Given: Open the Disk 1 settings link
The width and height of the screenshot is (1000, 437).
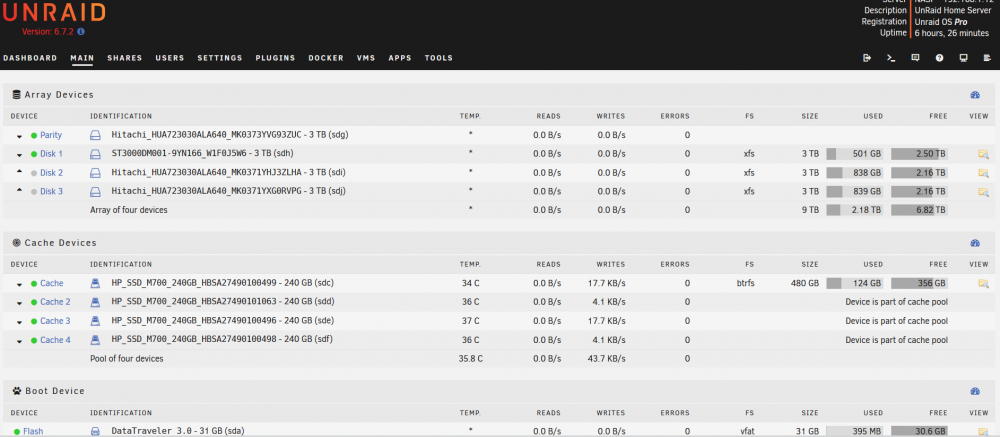Looking at the screenshot, I should tap(52, 154).
